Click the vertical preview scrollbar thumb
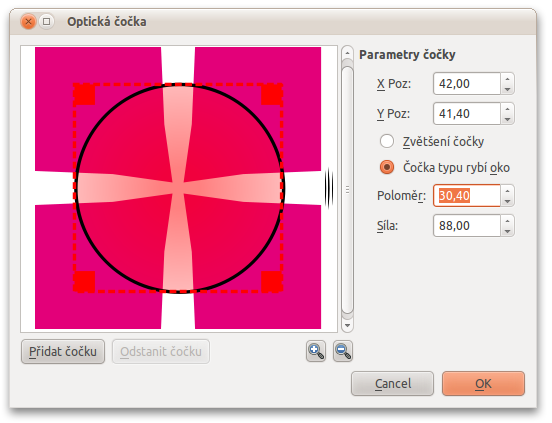The width and height of the screenshot is (552, 423). coord(347,189)
